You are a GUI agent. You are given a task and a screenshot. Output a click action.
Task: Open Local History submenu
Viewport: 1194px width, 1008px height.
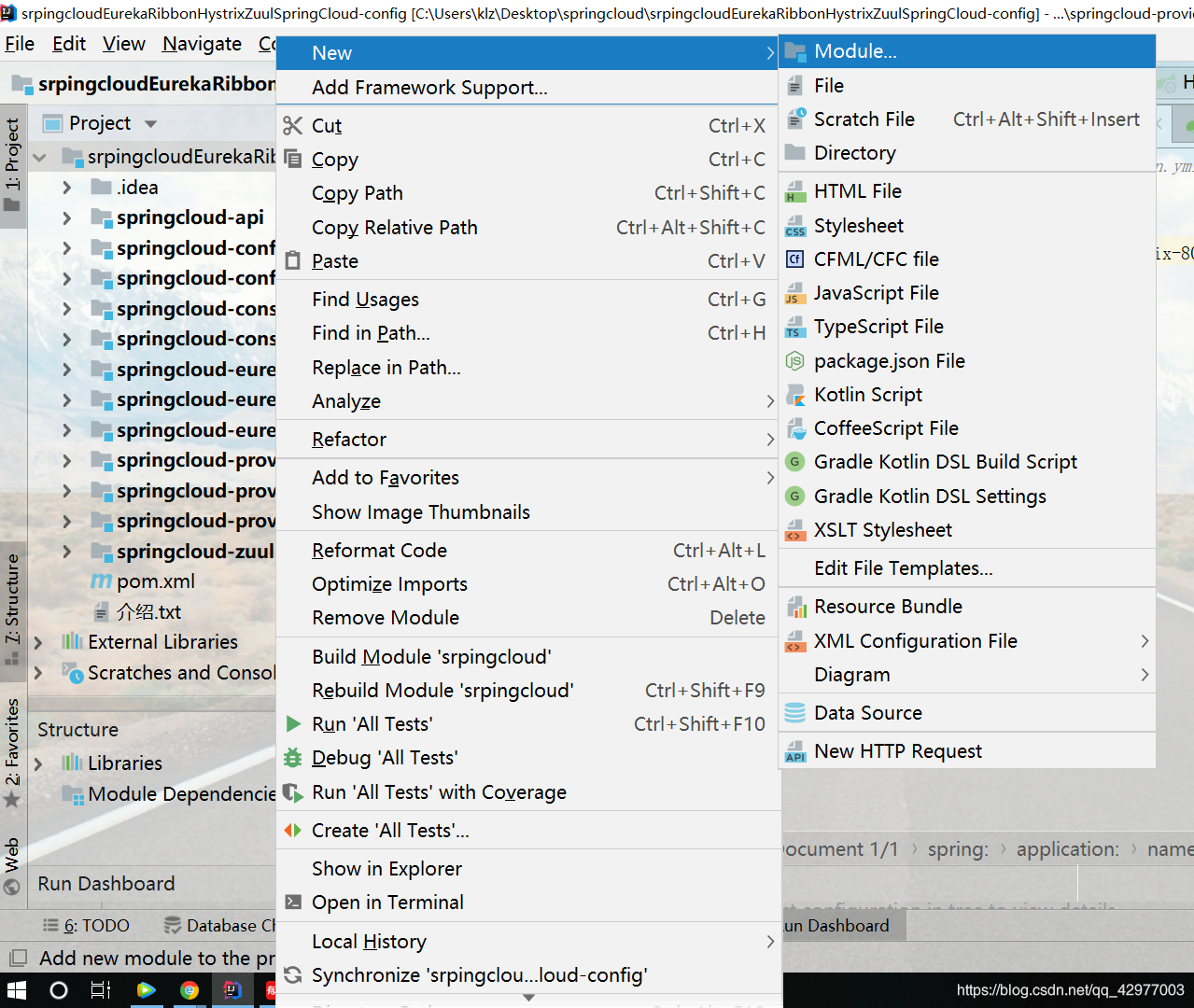(x=527, y=942)
